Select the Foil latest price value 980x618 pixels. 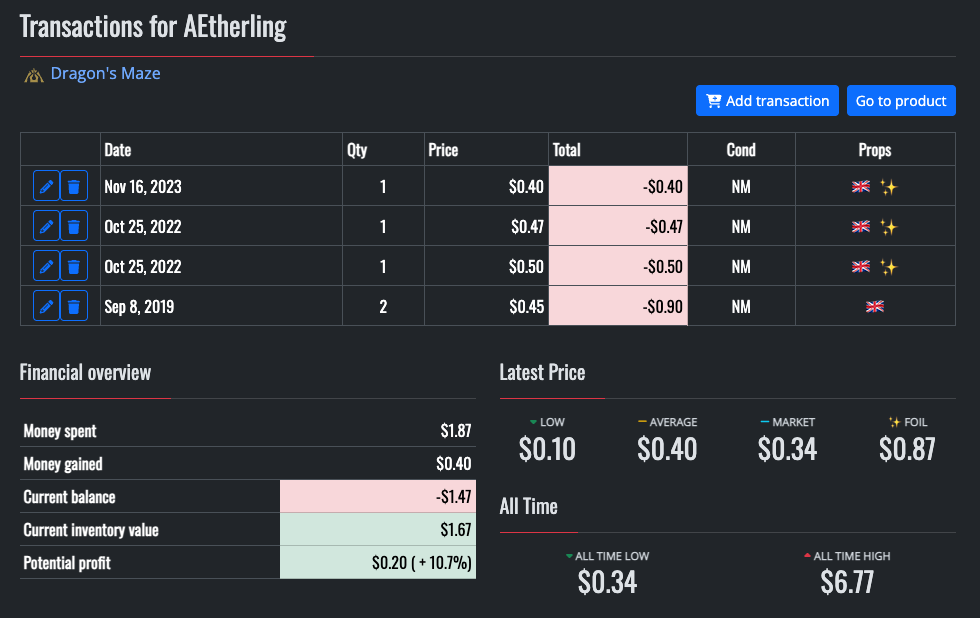pyautogui.click(x=907, y=449)
